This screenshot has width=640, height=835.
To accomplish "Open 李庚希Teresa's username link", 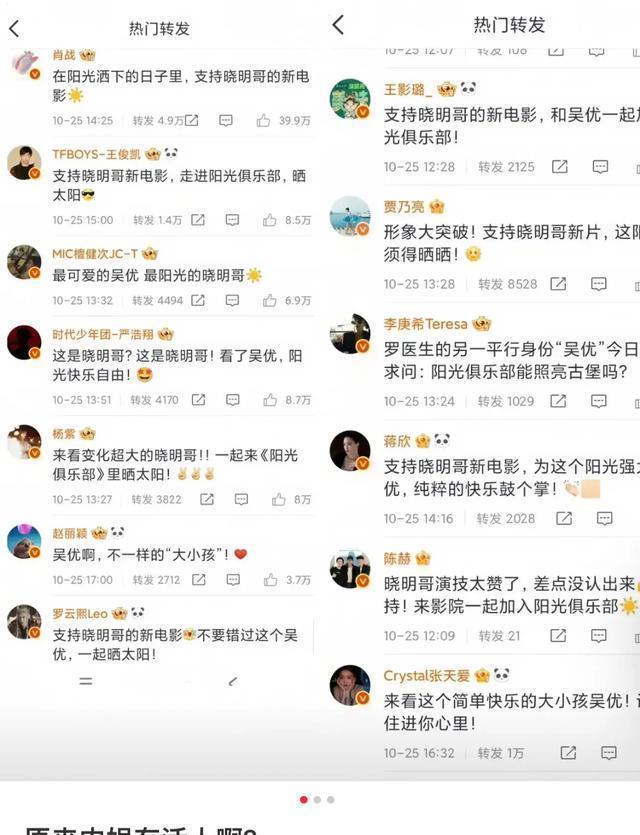I will (x=425, y=324).
